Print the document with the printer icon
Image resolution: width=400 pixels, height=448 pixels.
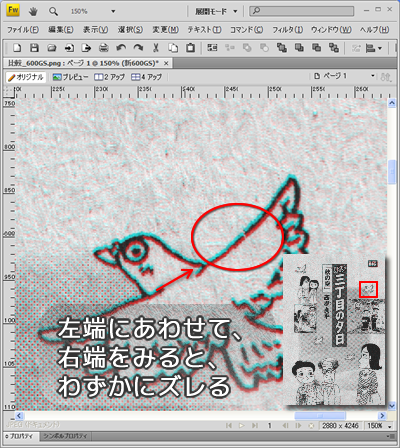point(104,48)
